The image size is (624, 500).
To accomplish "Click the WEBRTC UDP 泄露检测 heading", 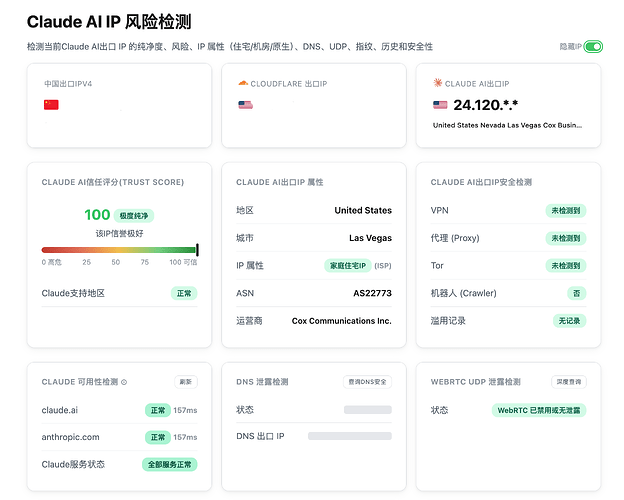I will (x=476, y=382).
